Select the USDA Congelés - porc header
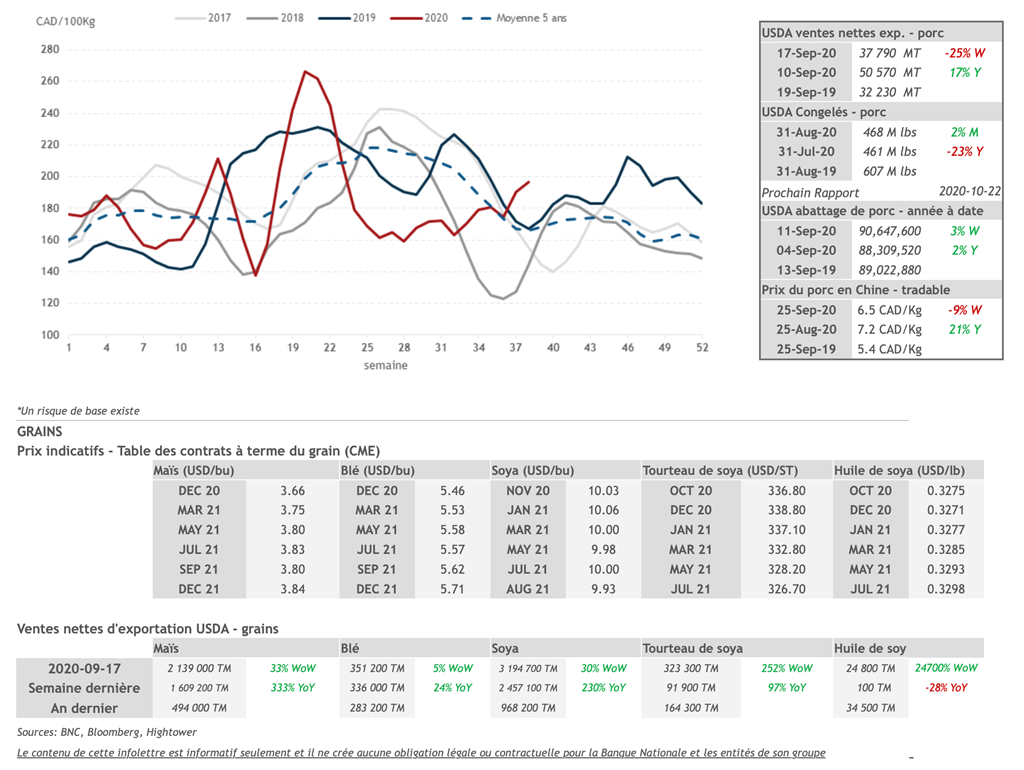1024x770 pixels. click(x=824, y=112)
